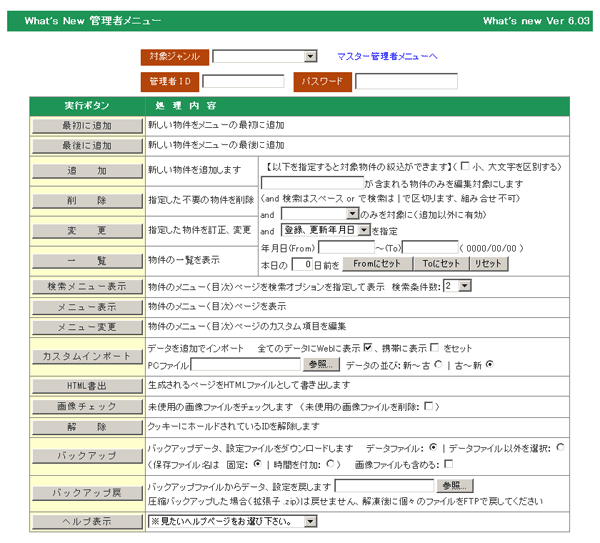This screenshot has width=600, height=543.
Task: Focus the PCファイル path field
Action: (x=245, y=365)
